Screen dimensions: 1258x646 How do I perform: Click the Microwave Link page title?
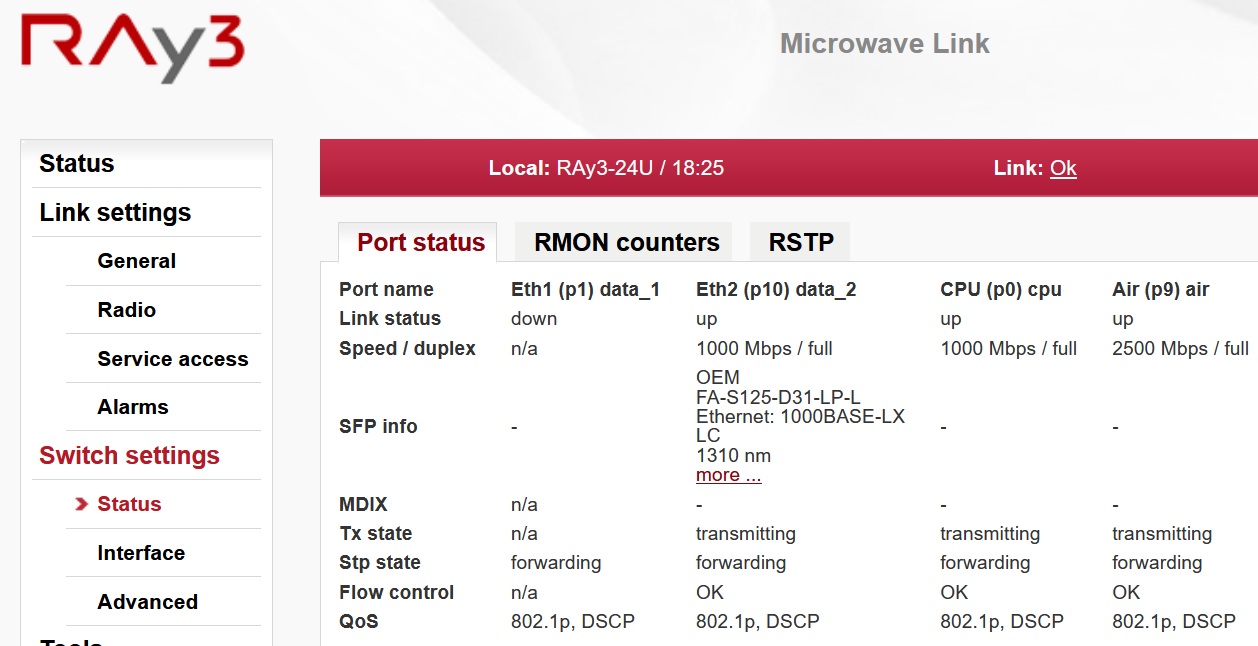click(884, 44)
